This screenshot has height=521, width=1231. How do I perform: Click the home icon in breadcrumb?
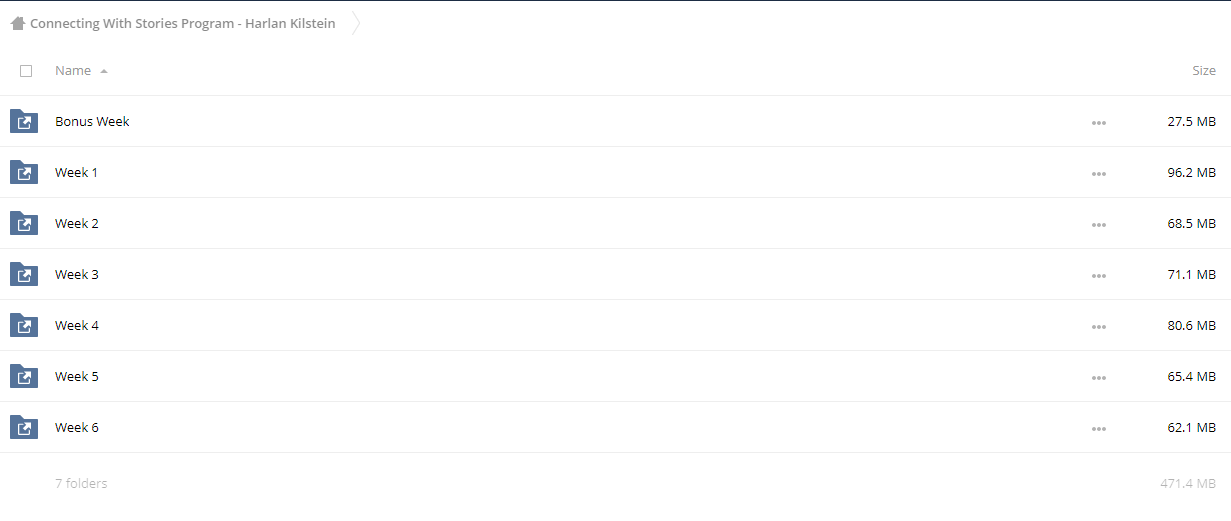pos(17,23)
